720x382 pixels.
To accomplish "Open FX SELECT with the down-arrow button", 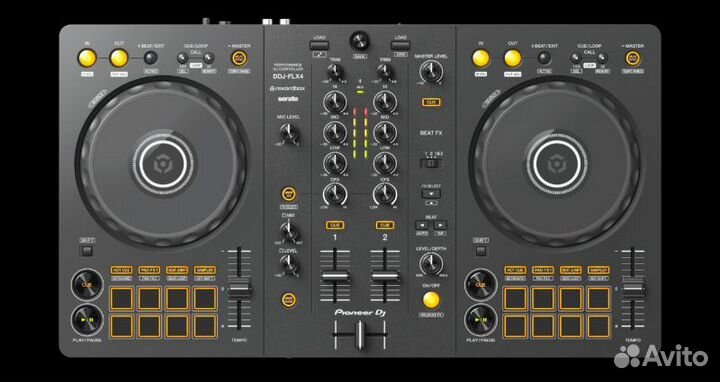I will click(x=431, y=194).
